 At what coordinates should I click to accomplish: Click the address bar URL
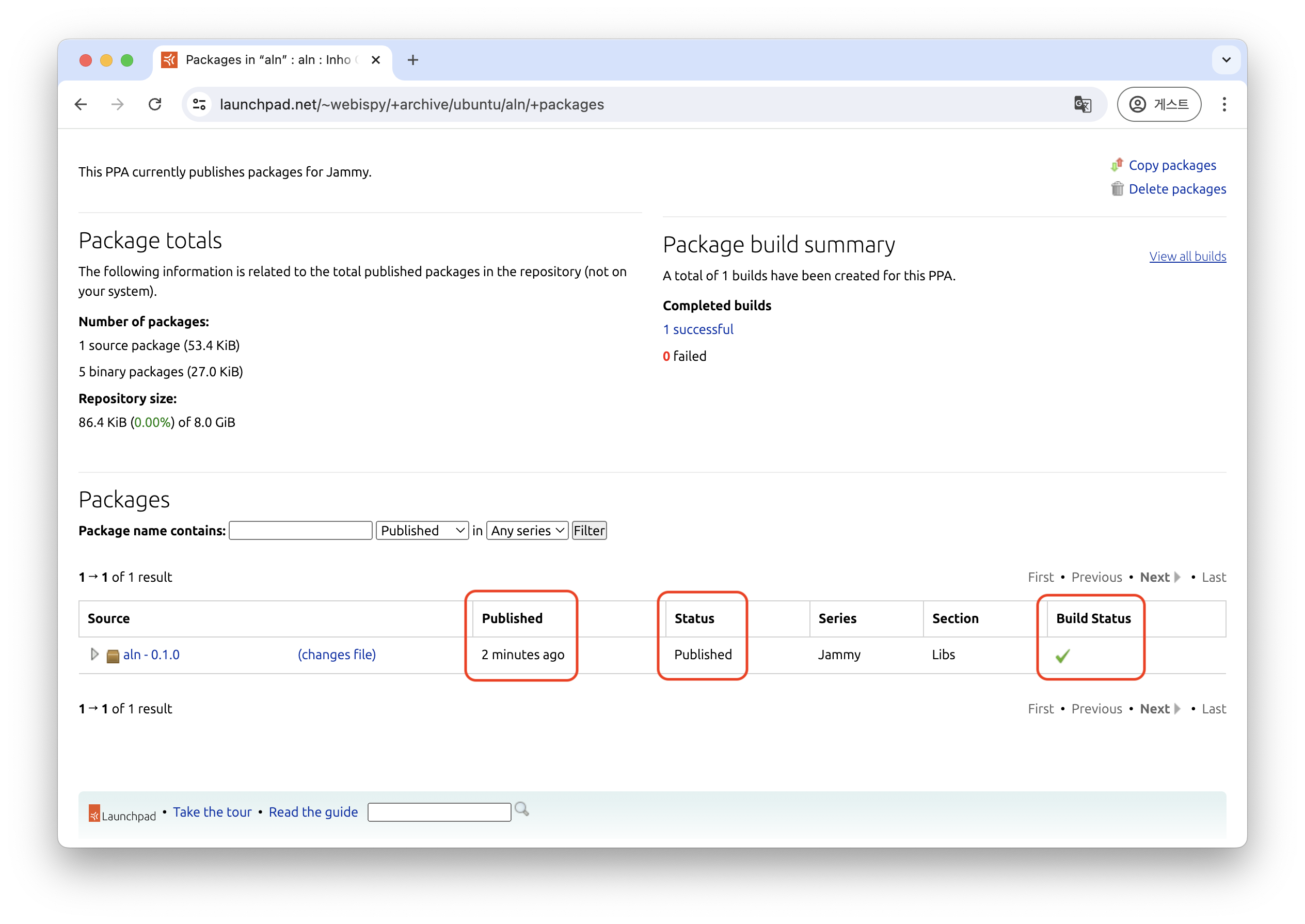pos(411,105)
